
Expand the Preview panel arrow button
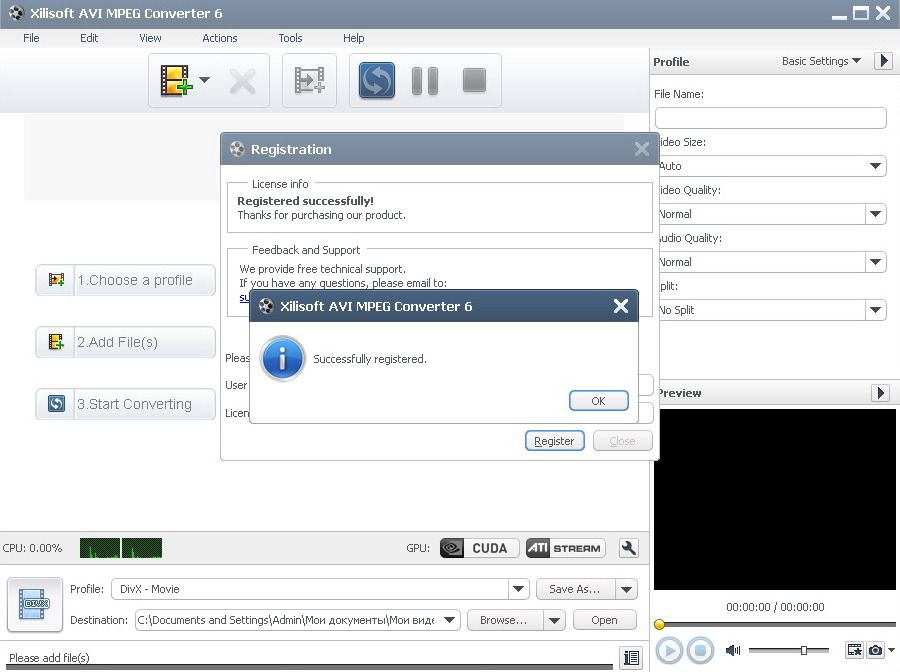pyautogui.click(x=880, y=393)
